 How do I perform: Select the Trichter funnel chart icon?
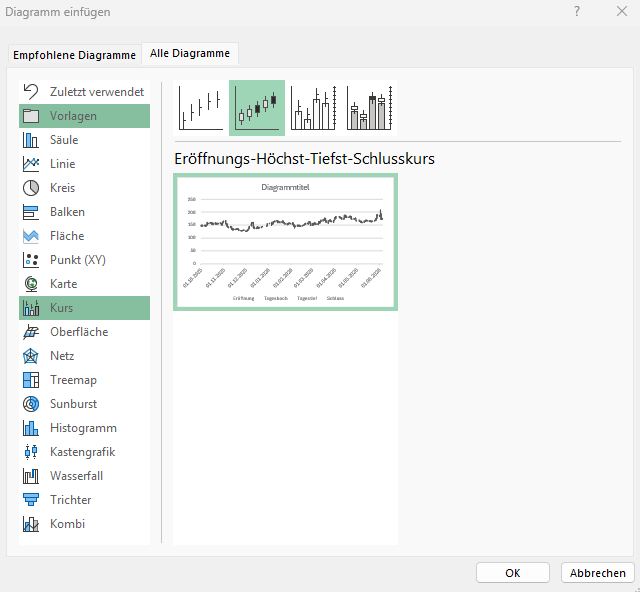pos(31,500)
